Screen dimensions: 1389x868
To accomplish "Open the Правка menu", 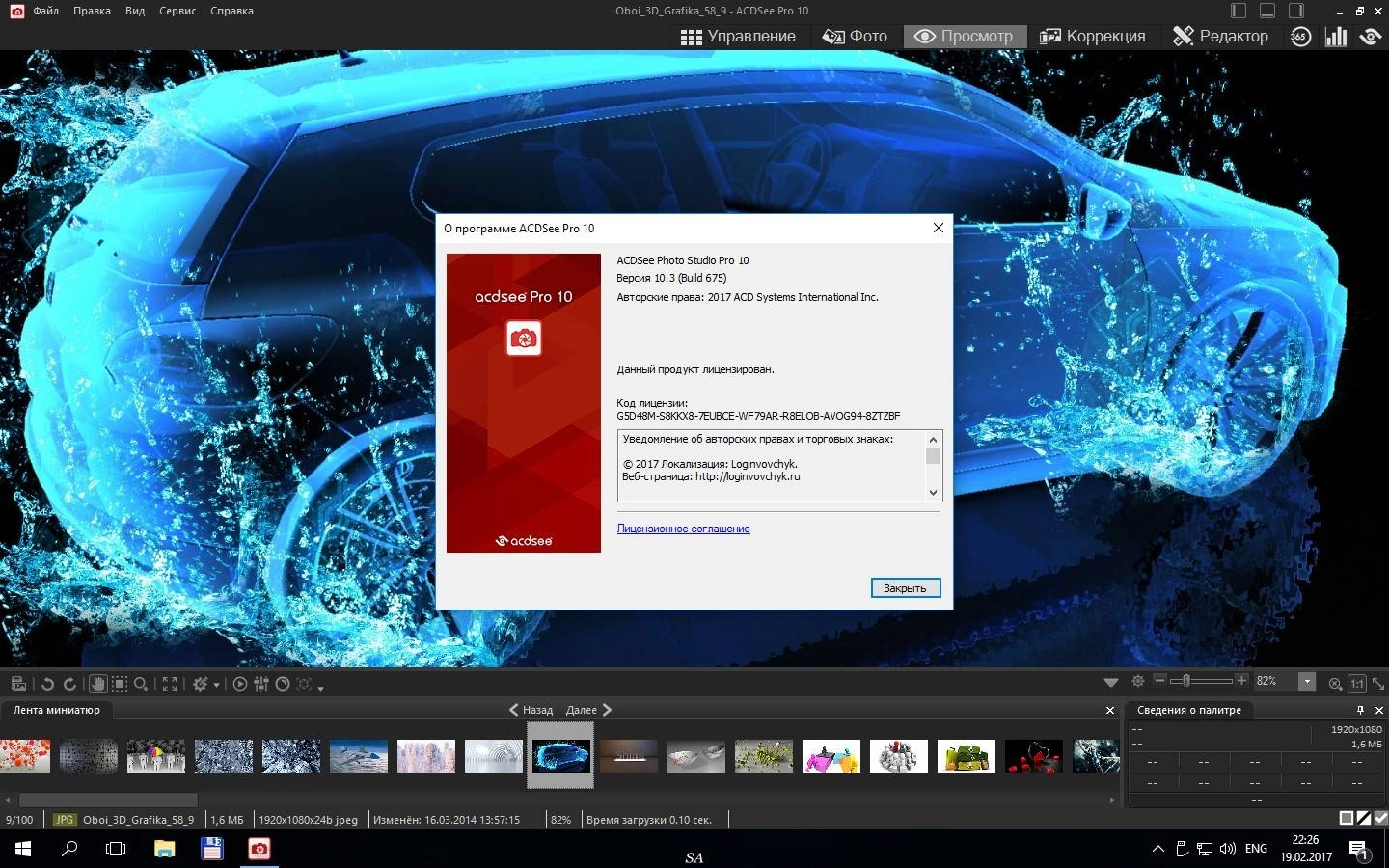I will [x=92, y=11].
